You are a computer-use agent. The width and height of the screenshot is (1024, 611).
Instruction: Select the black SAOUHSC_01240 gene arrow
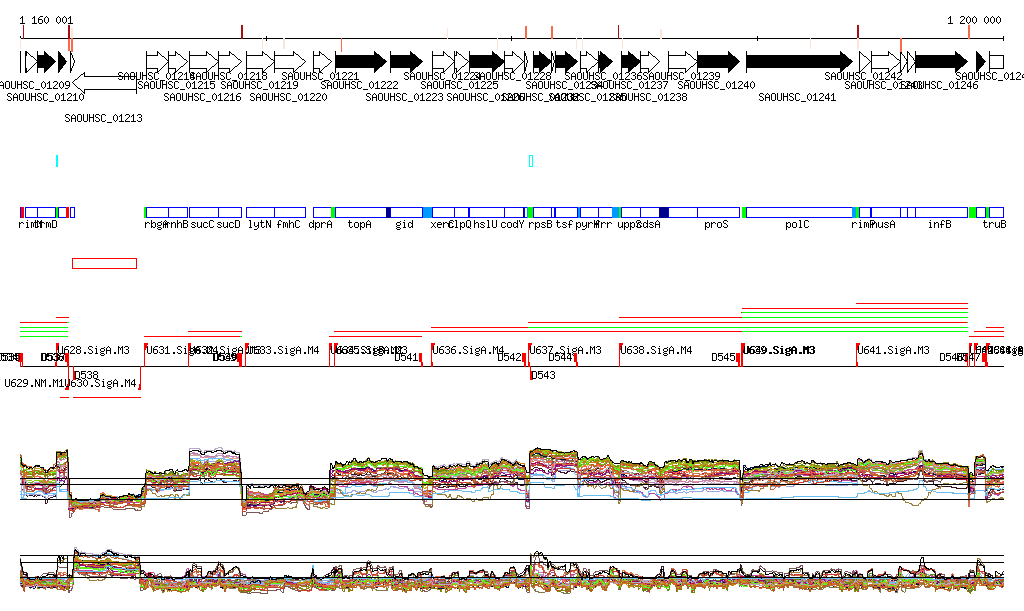(717, 60)
